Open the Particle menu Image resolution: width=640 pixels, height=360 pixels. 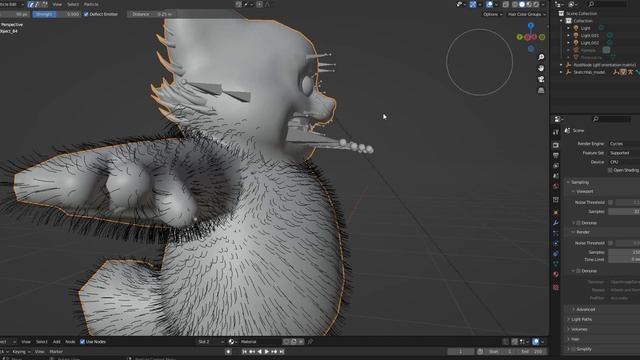point(91,4)
